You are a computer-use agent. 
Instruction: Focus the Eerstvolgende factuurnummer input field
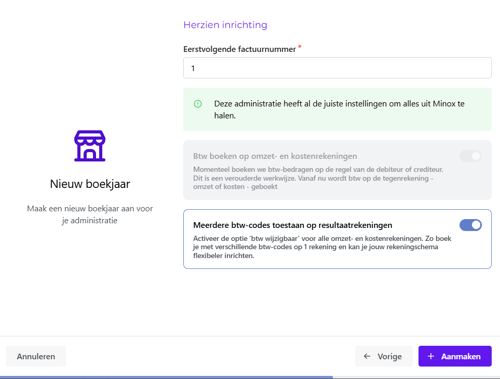coord(337,68)
